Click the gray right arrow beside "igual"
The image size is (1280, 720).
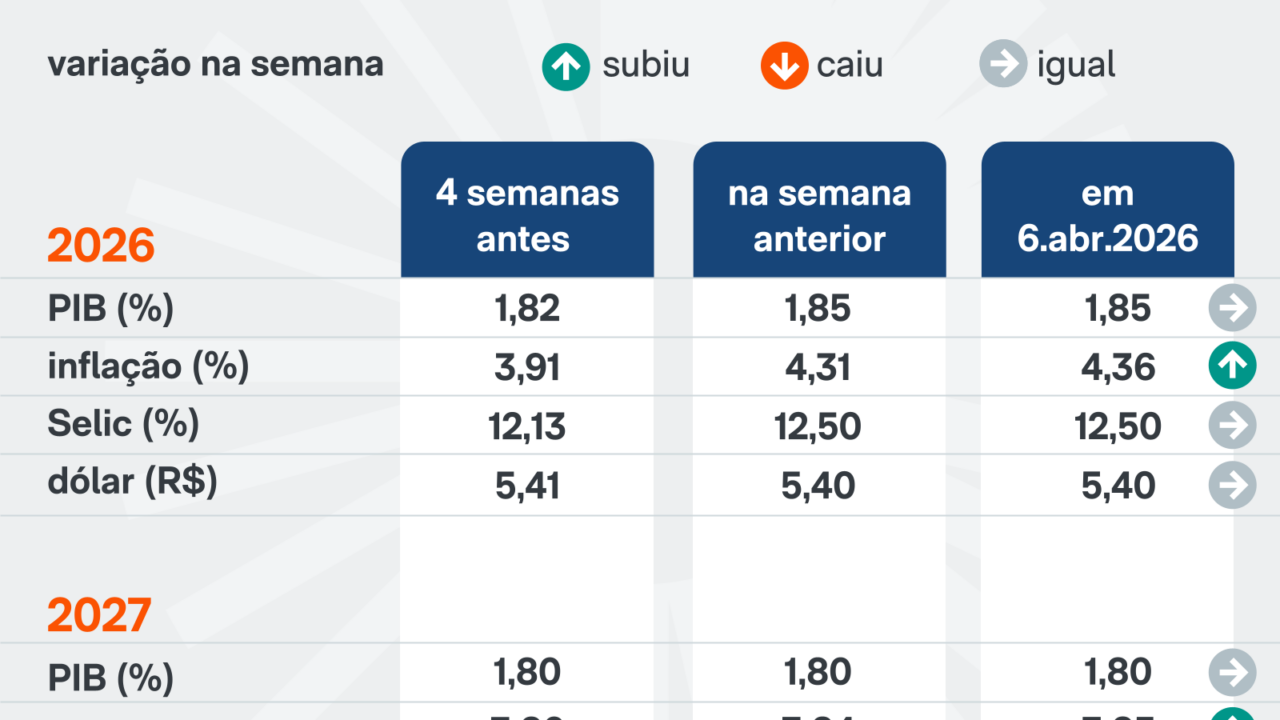[1003, 67]
